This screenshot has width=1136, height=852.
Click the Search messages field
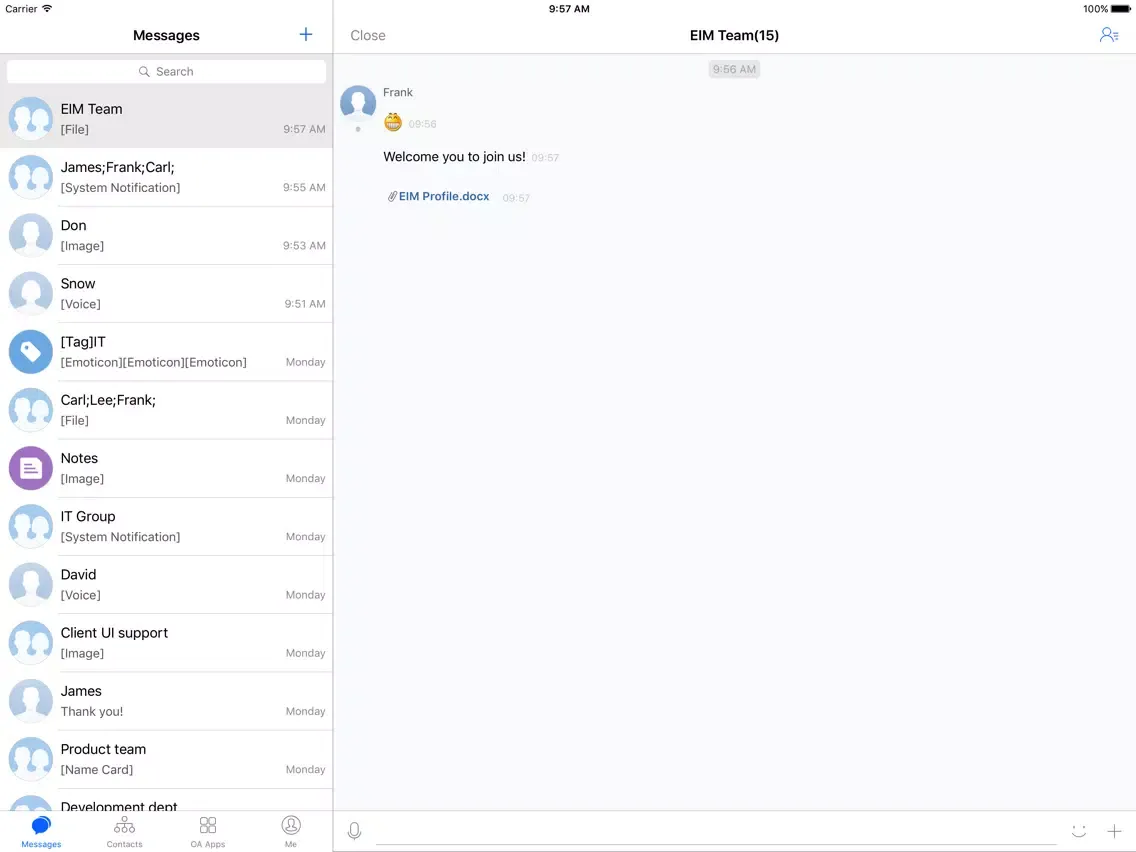[166, 72]
